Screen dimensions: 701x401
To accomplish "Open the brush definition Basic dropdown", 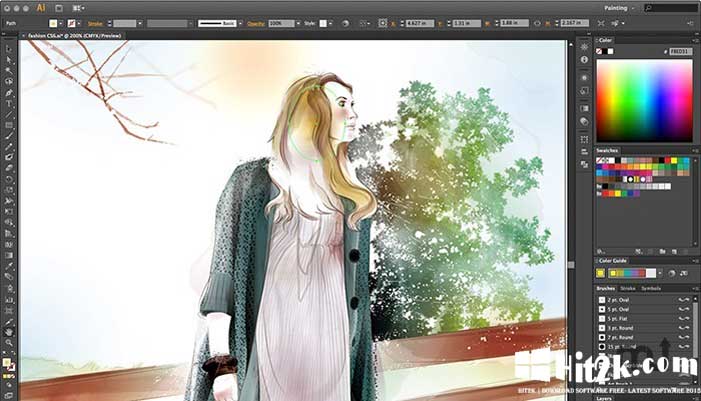I will click(240, 23).
